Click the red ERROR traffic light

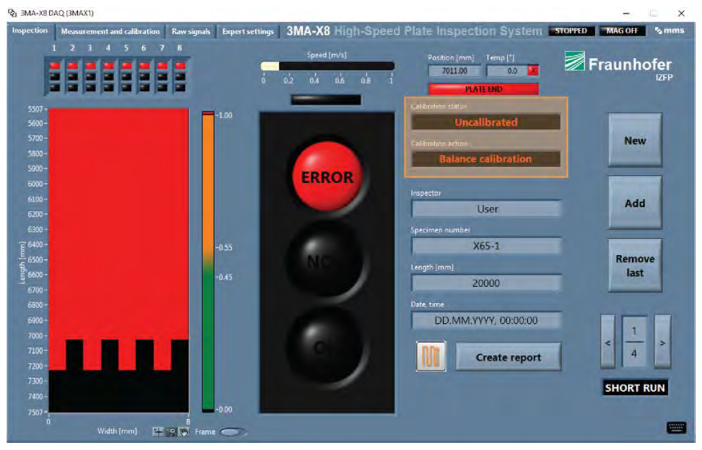coord(327,176)
